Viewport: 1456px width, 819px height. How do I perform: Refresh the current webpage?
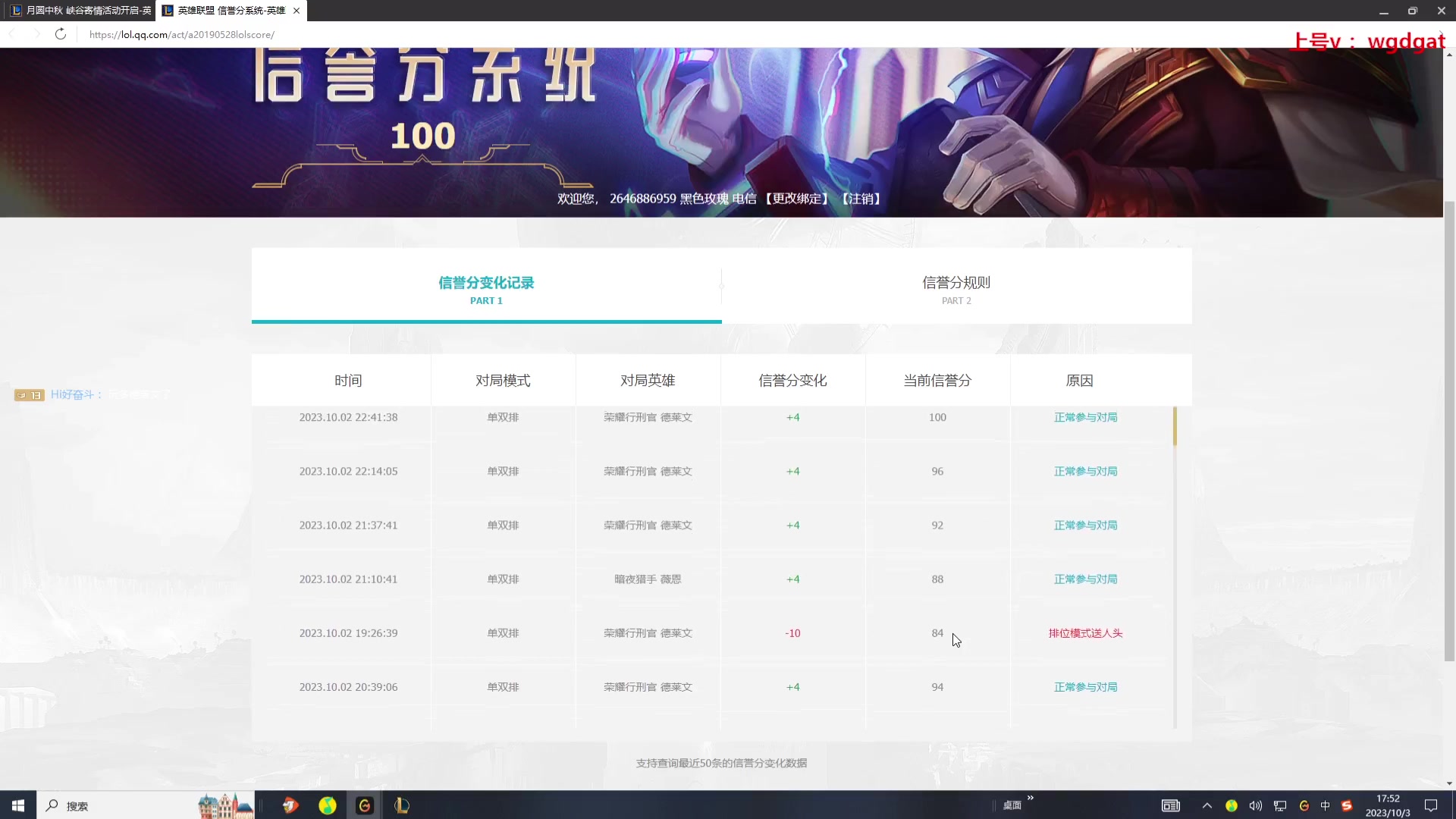[x=61, y=34]
